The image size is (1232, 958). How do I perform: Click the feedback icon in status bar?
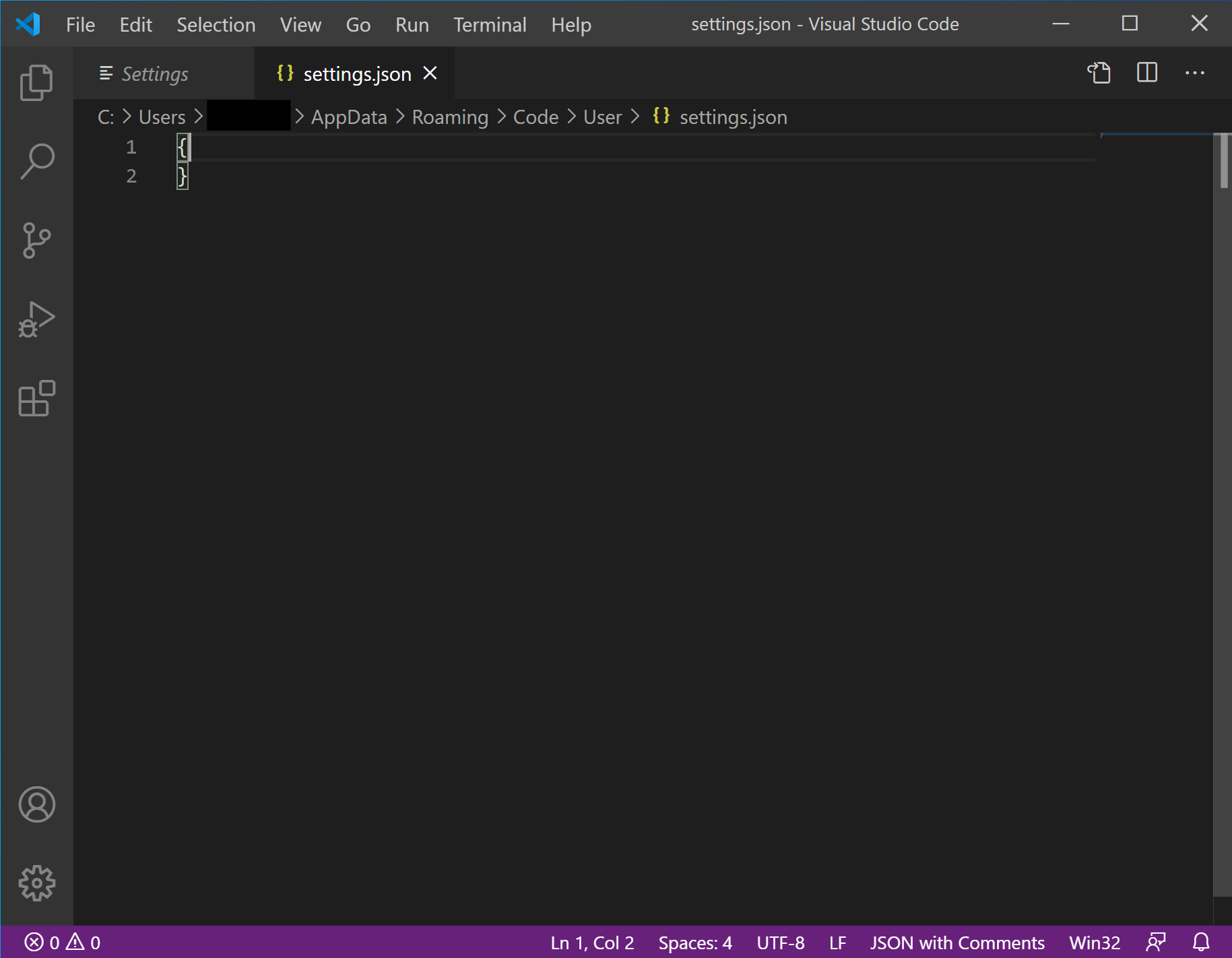(x=1156, y=942)
